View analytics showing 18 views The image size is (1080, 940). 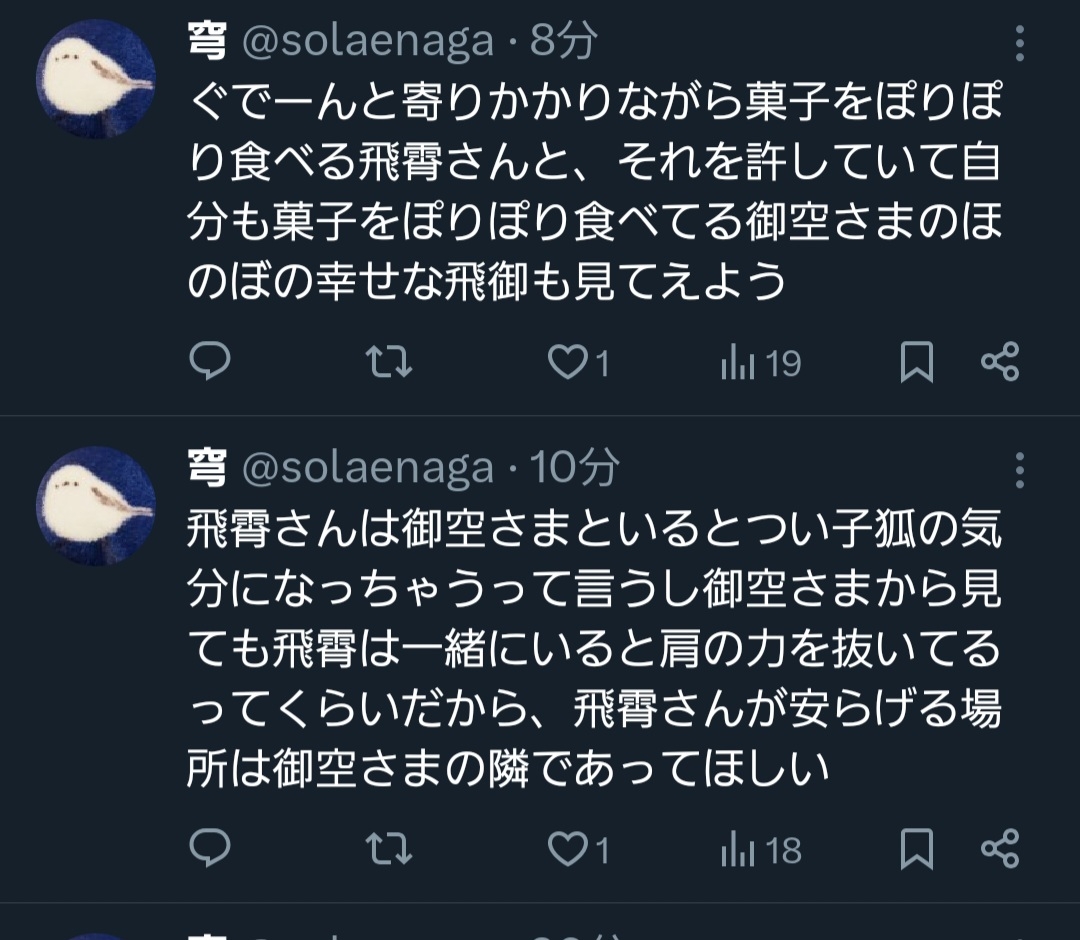[x=760, y=851]
